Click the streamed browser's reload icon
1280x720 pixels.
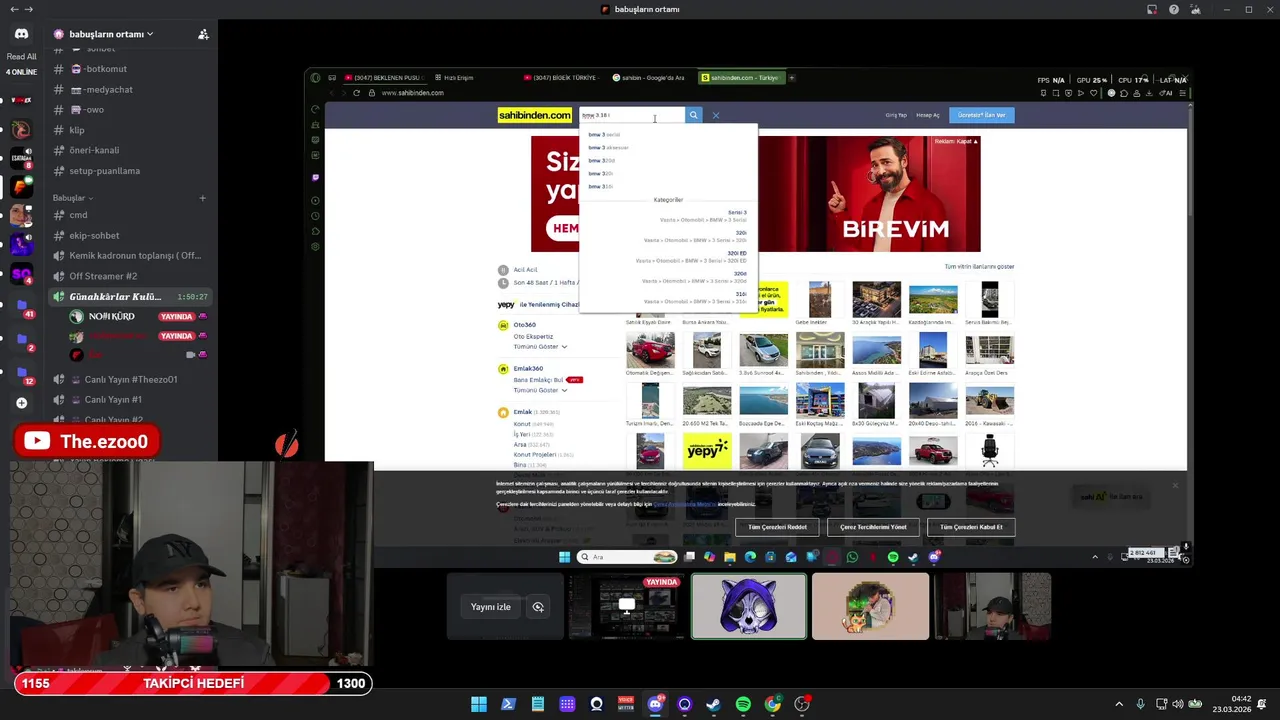point(356,93)
